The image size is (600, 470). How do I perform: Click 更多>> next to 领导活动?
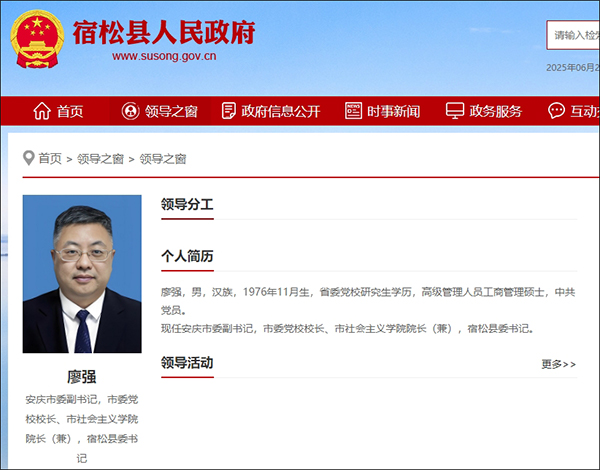tap(558, 364)
